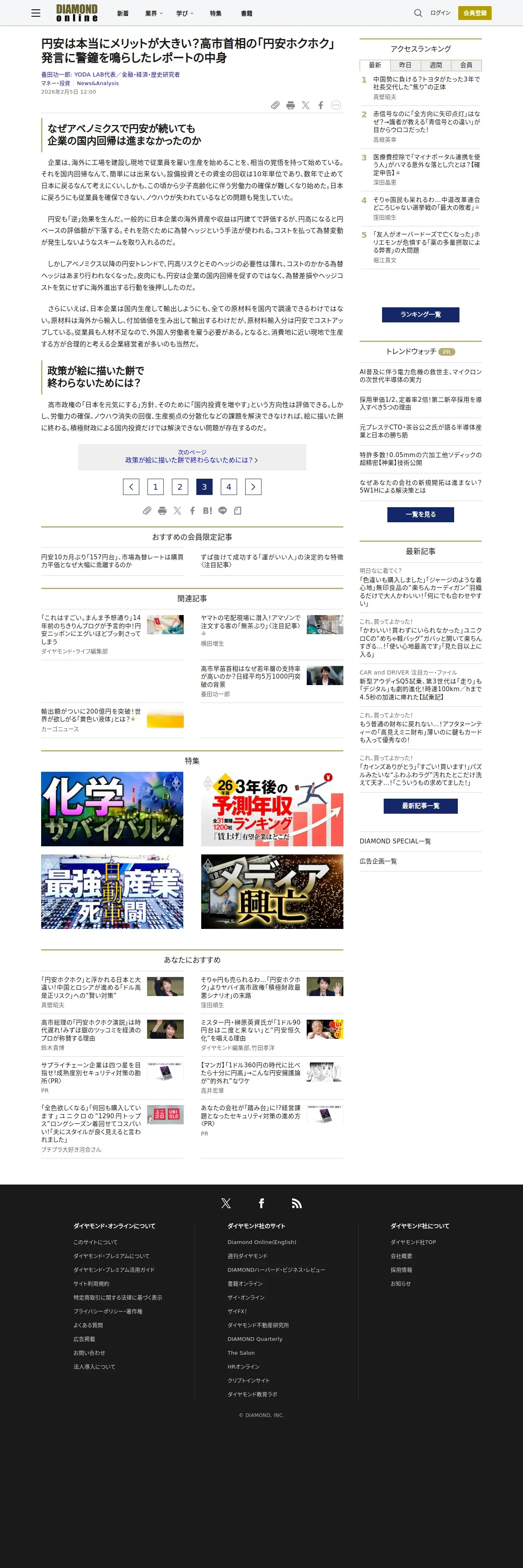Click the Hatena B! bookmark icon
Viewport: 523px width, 1568px height.
[208, 511]
